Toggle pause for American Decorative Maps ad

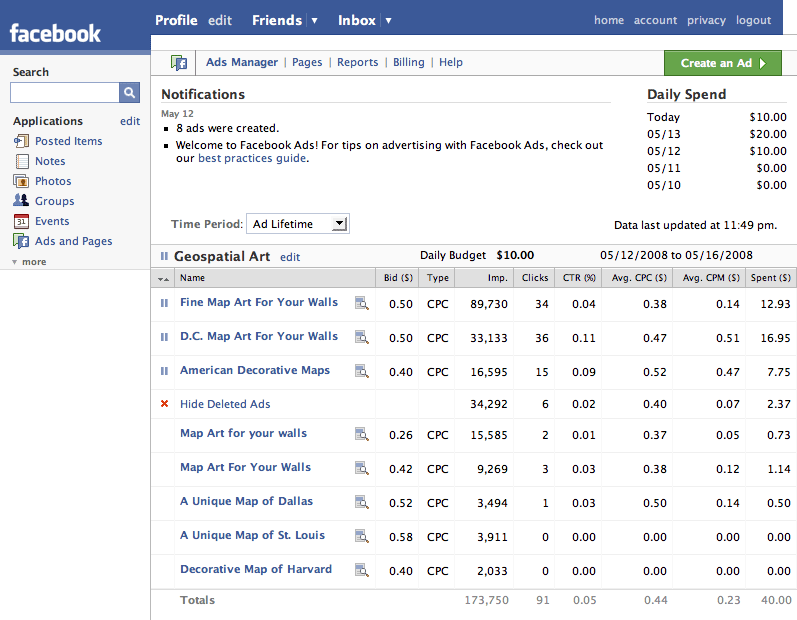pyautogui.click(x=164, y=371)
